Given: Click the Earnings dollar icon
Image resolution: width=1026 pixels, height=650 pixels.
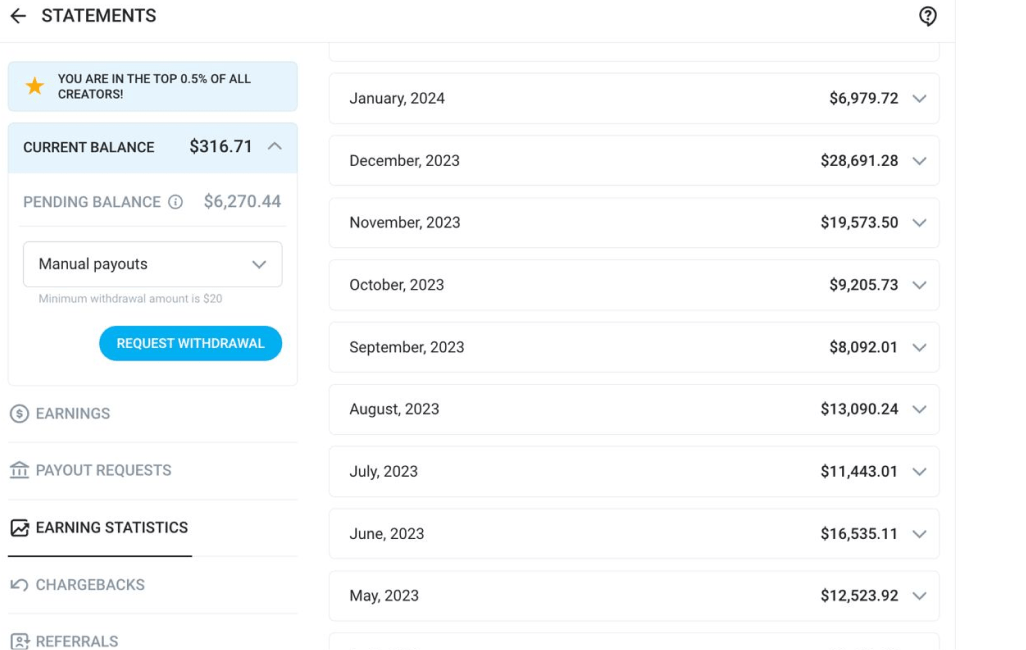Looking at the screenshot, I should (x=20, y=414).
